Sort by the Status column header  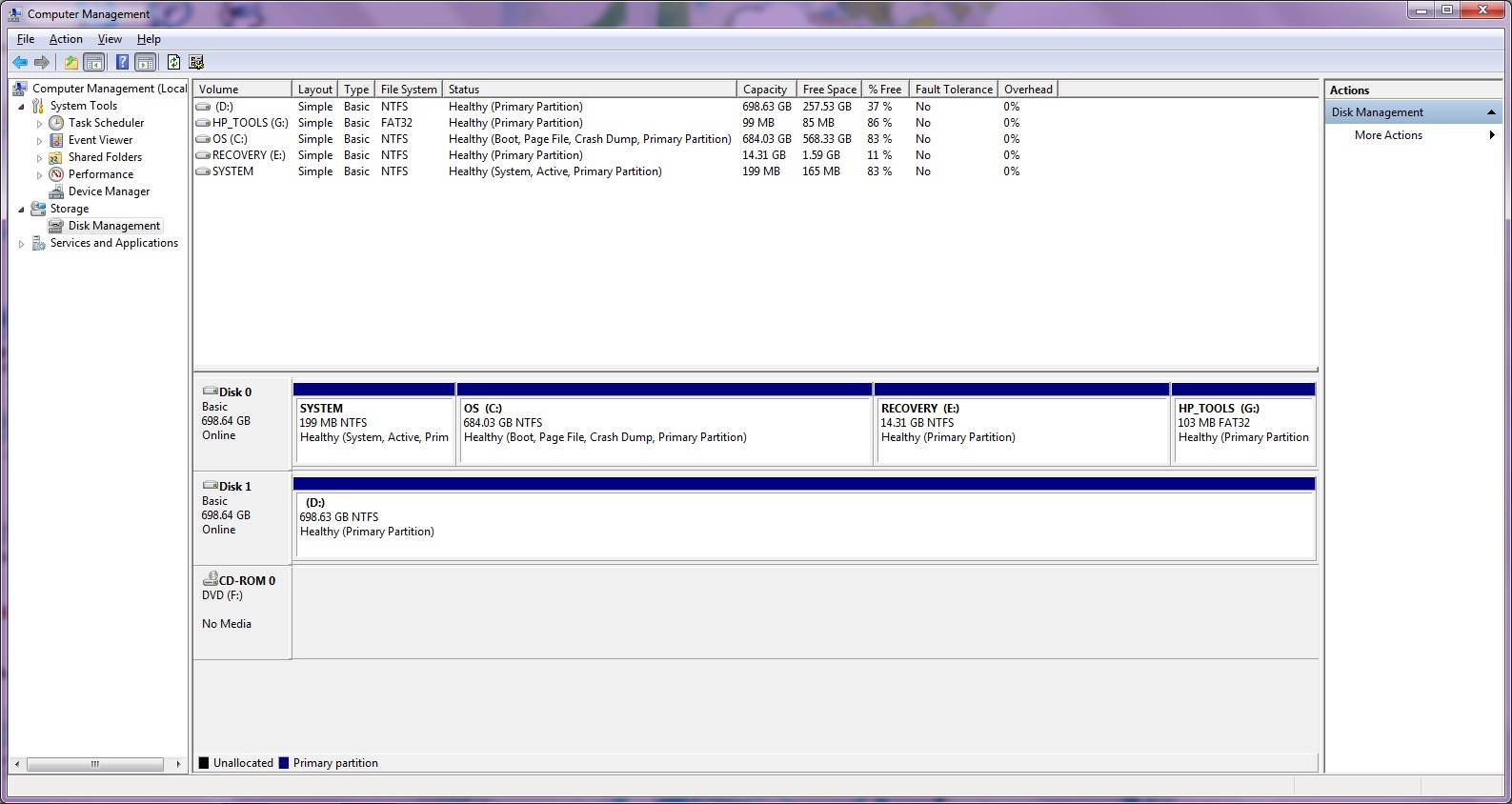(x=590, y=89)
